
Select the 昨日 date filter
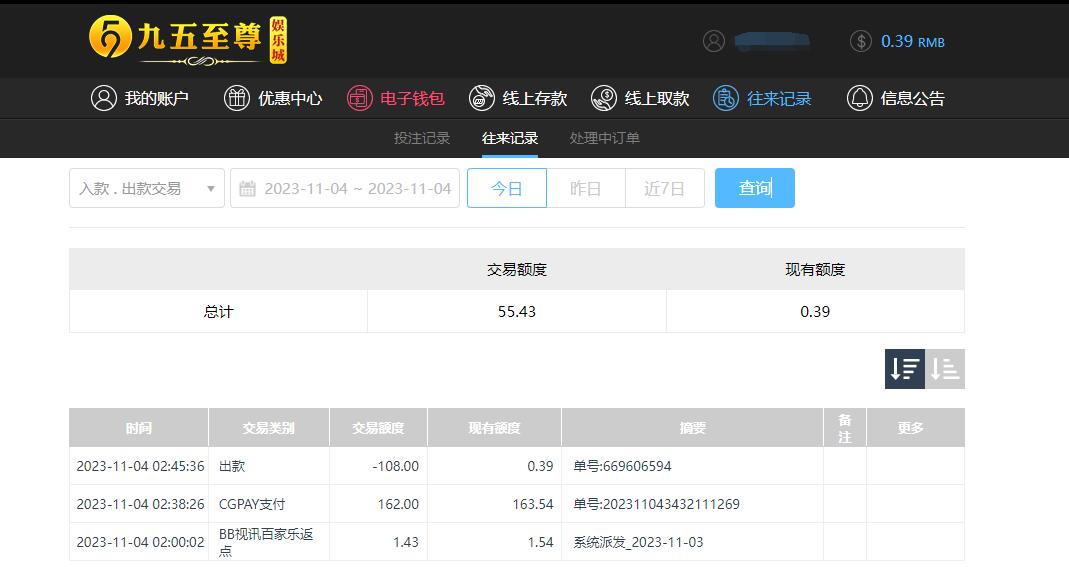coord(586,188)
